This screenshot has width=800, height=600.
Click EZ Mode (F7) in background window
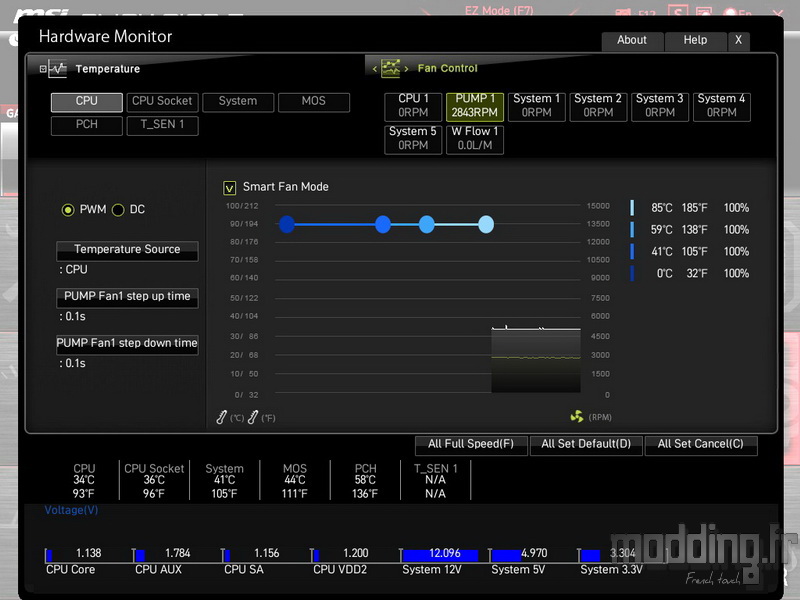[499, 10]
